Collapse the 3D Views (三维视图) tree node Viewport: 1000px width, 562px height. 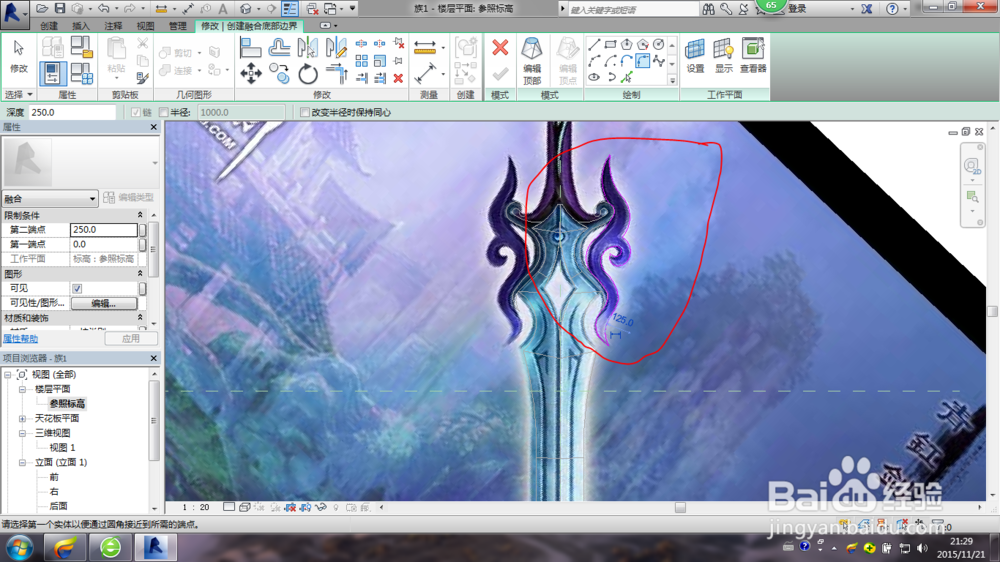(x=22, y=433)
